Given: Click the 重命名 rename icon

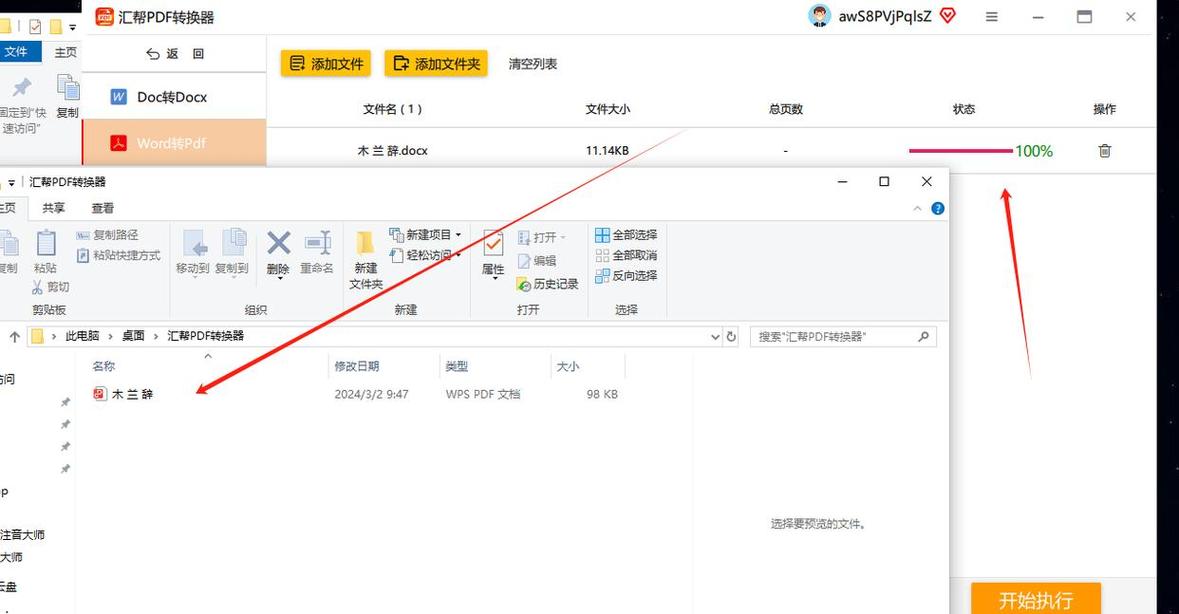Looking at the screenshot, I should tap(317, 243).
